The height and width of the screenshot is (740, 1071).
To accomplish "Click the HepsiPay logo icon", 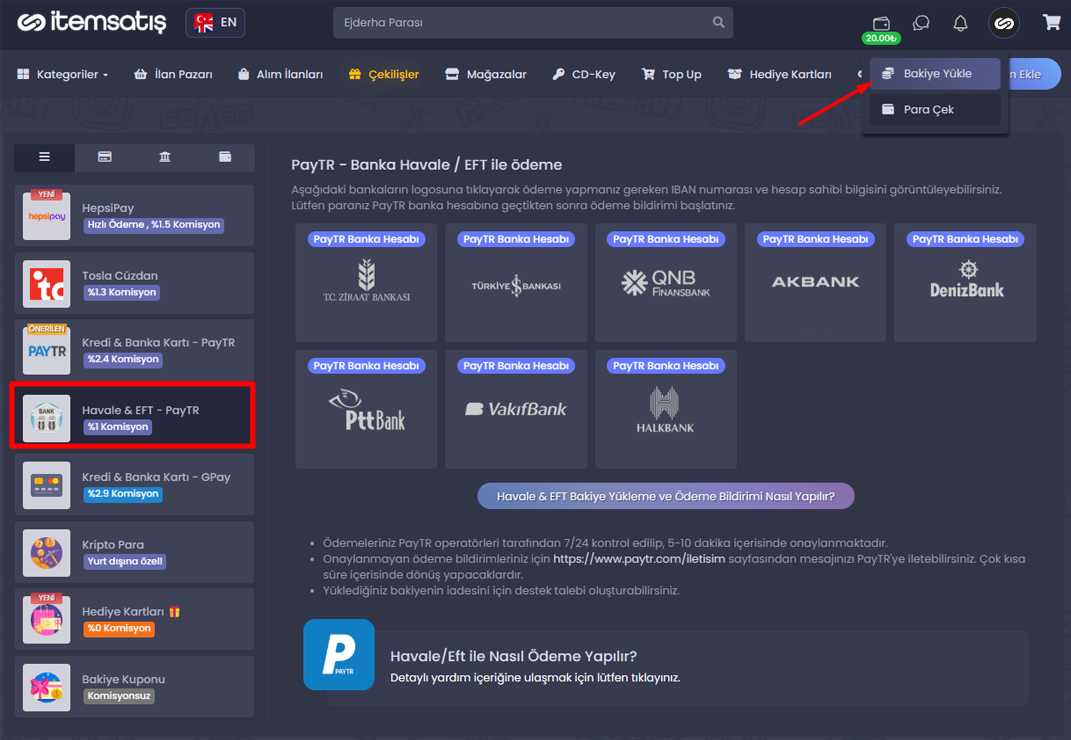I will click(x=46, y=216).
